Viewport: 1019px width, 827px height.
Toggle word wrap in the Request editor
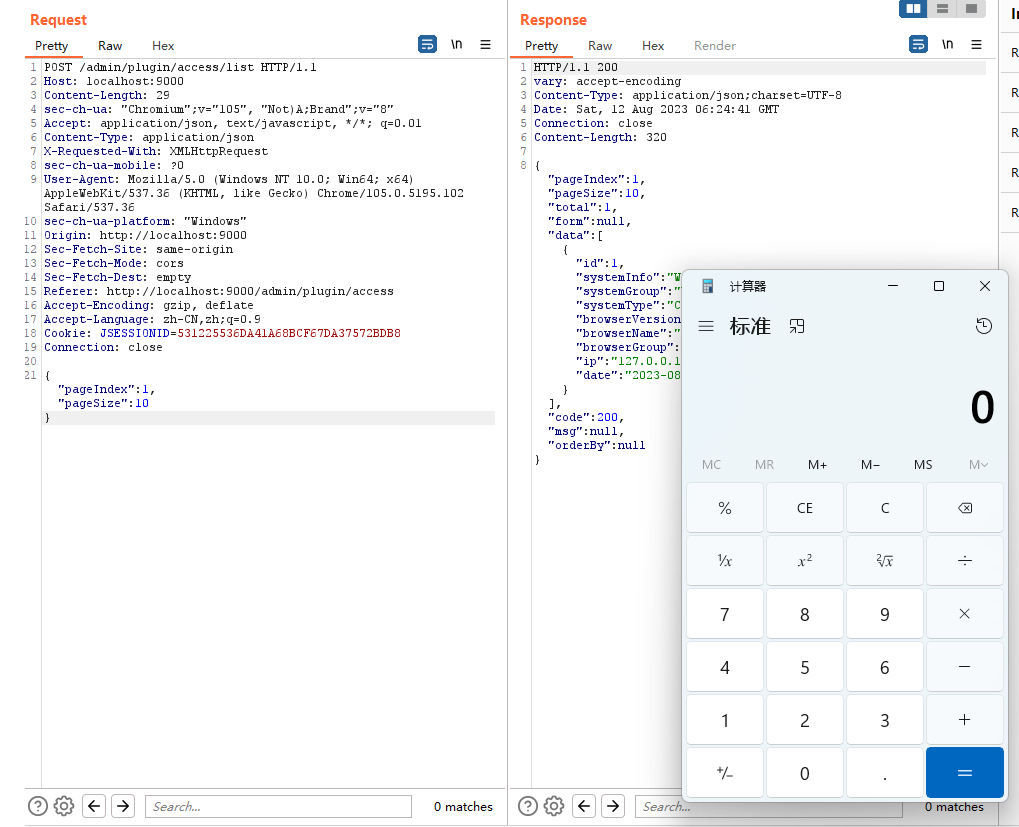(427, 44)
